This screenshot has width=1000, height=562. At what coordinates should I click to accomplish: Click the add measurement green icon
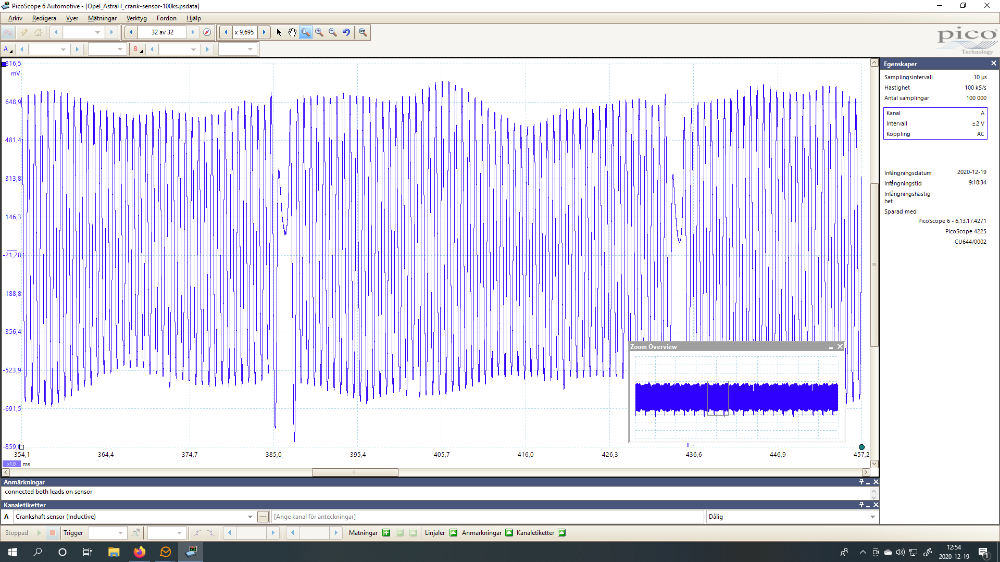[x=385, y=534]
